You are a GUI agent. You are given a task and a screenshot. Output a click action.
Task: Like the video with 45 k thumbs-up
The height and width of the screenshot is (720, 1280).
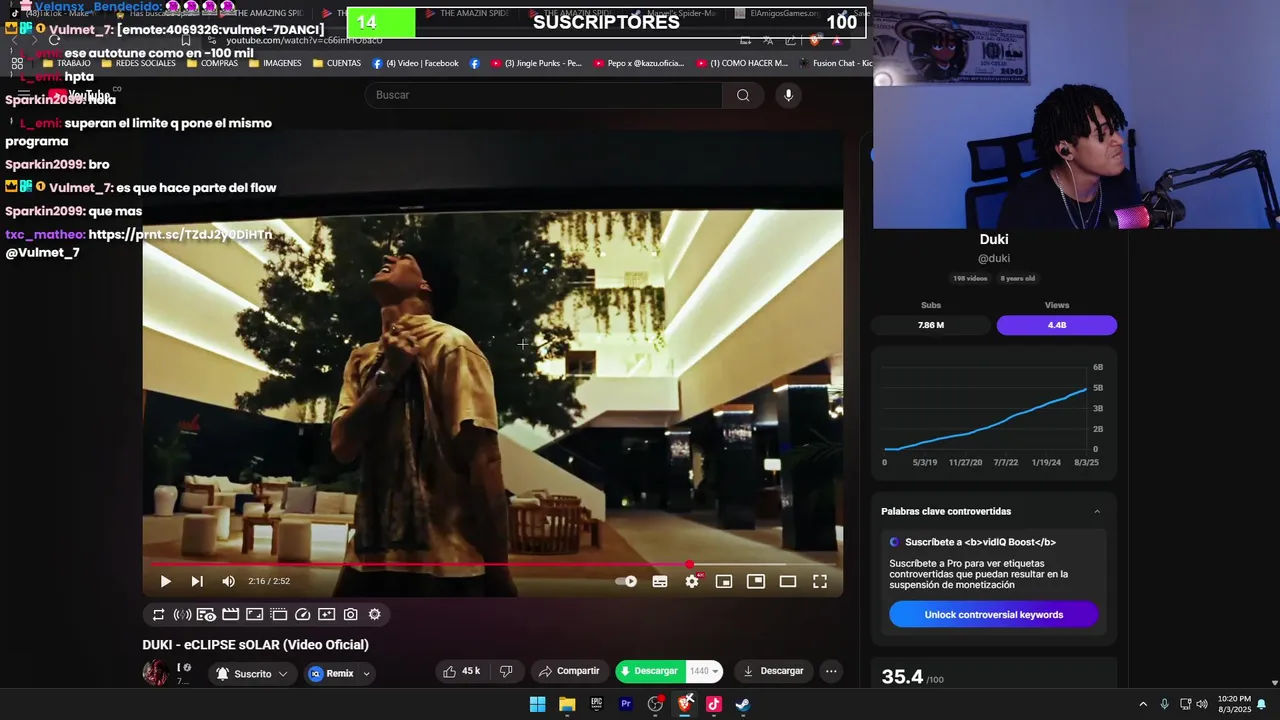pyautogui.click(x=462, y=671)
